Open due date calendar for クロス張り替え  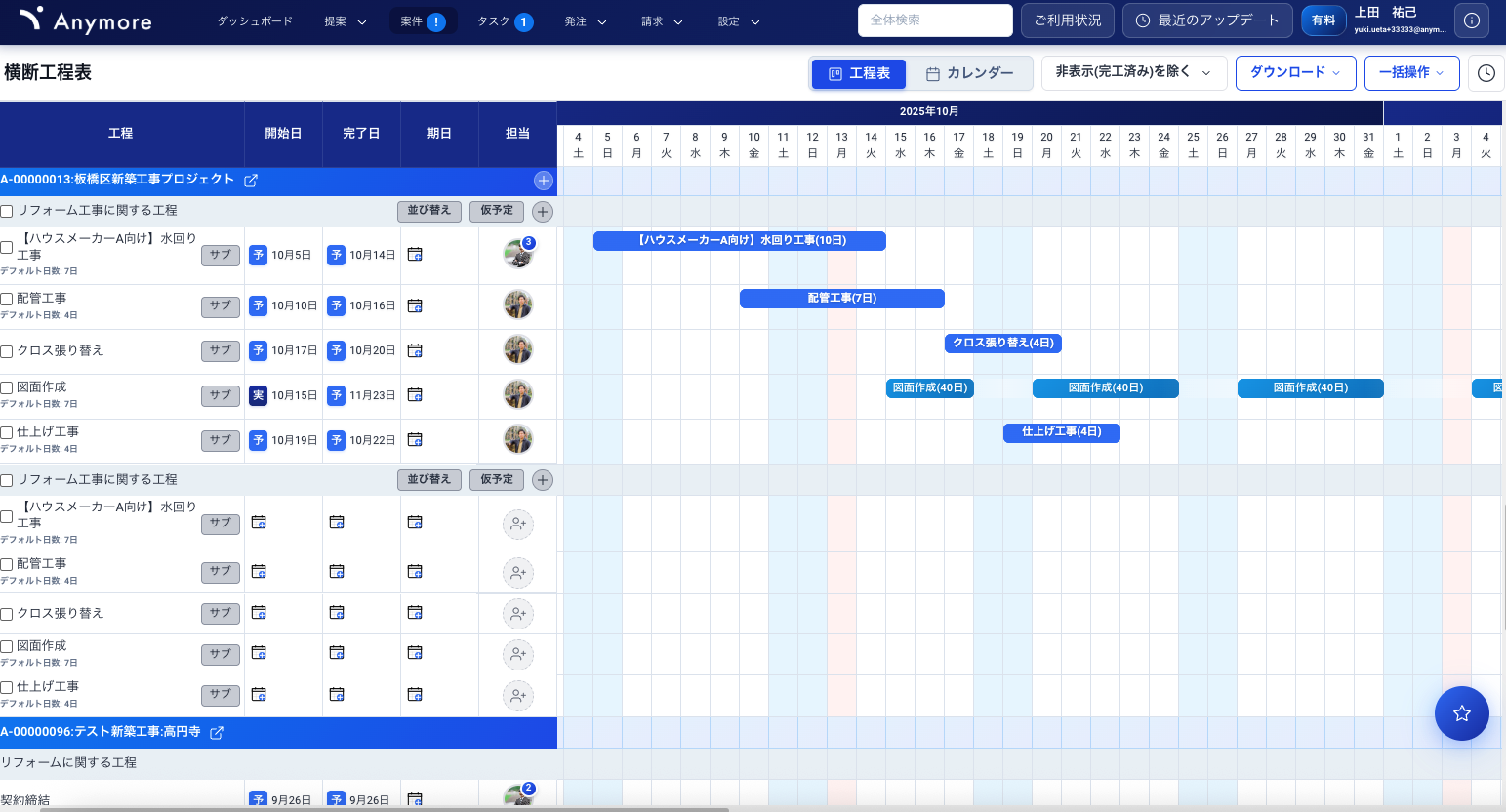pyautogui.click(x=415, y=350)
